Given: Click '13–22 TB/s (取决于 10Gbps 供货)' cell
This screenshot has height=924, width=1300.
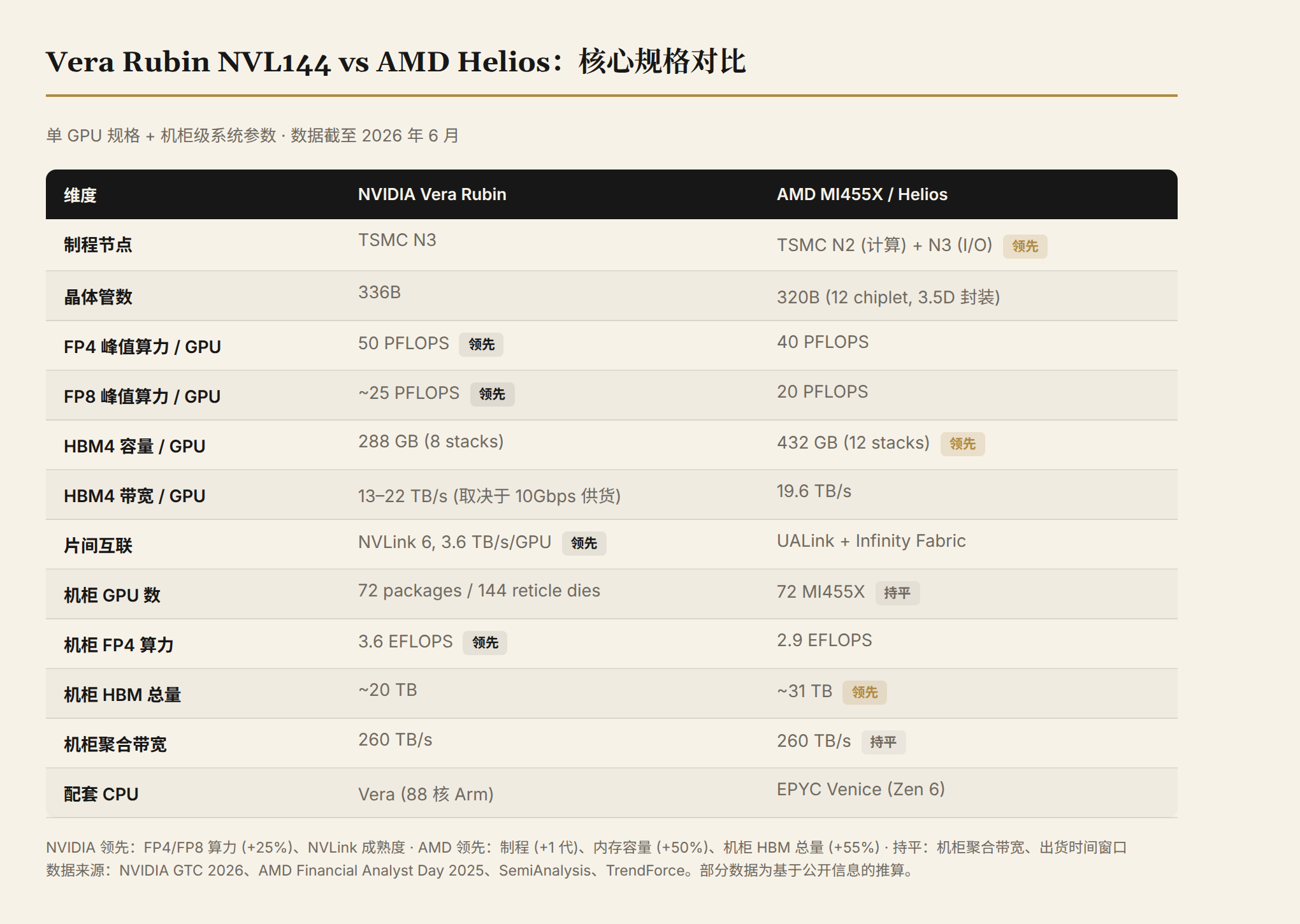Looking at the screenshot, I should point(489,496).
